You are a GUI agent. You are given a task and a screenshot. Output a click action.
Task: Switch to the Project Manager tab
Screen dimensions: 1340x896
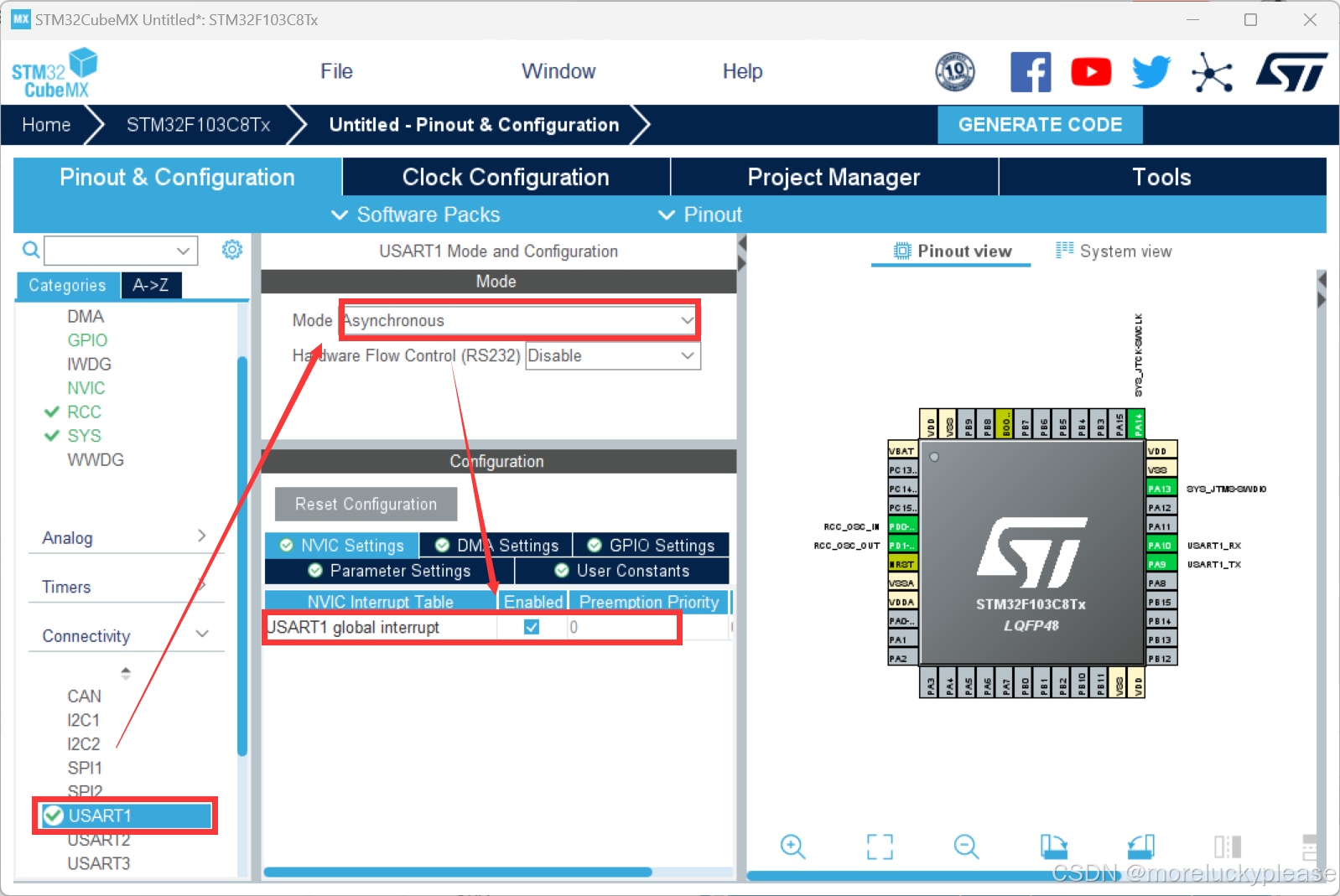[834, 177]
